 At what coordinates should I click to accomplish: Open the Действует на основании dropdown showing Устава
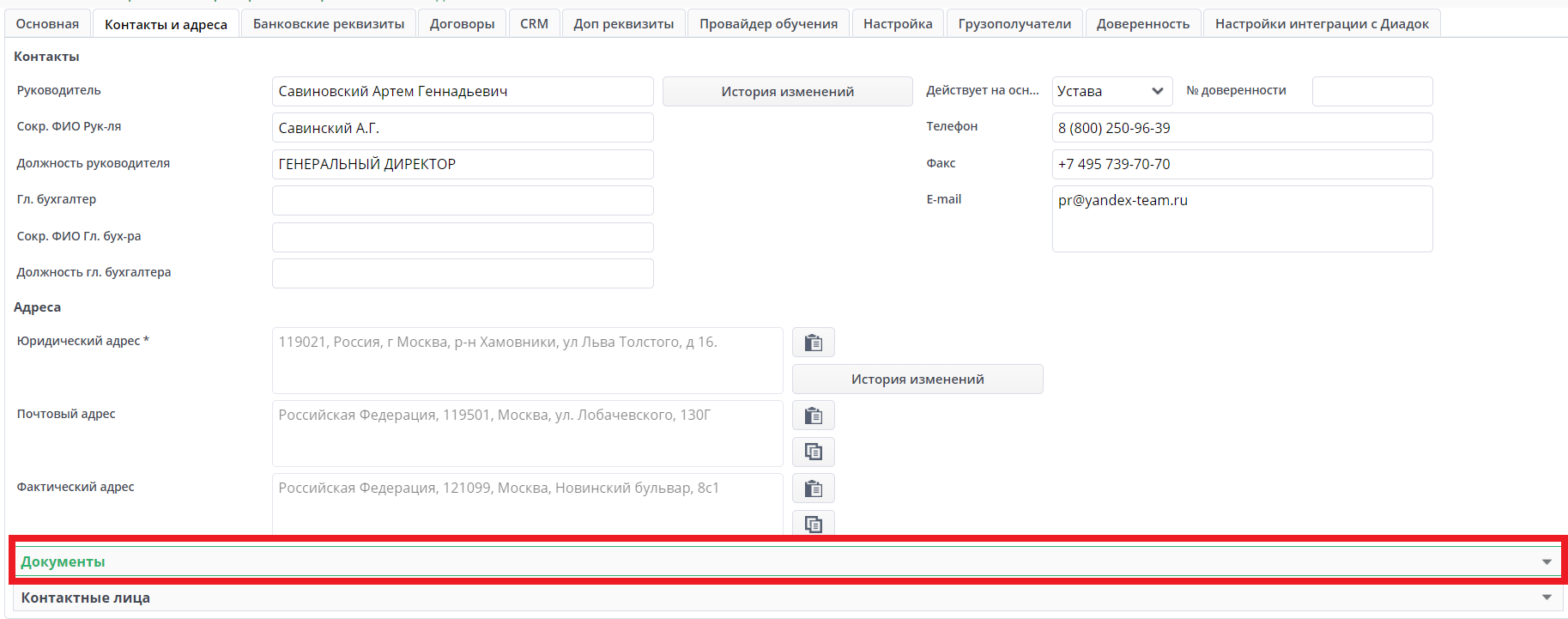pyautogui.click(x=1111, y=92)
